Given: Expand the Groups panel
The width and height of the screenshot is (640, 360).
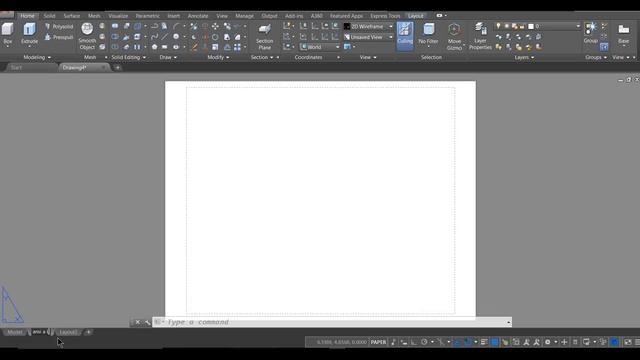Looking at the screenshot, I should coord(596,58).
